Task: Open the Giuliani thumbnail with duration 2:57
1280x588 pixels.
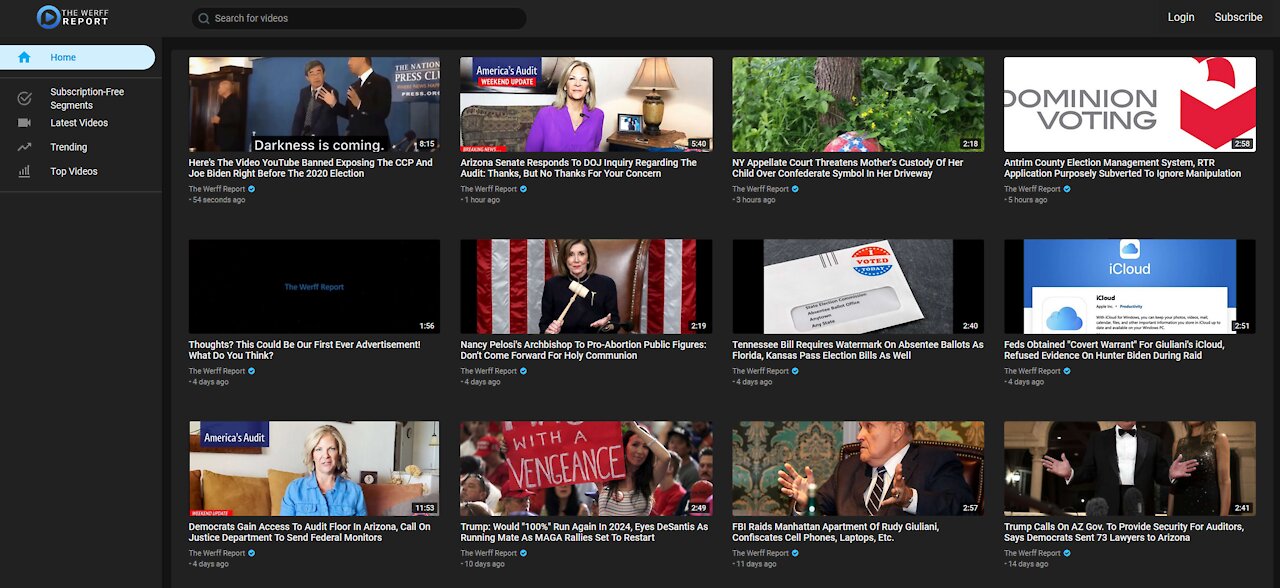Action: coord(858,468)
